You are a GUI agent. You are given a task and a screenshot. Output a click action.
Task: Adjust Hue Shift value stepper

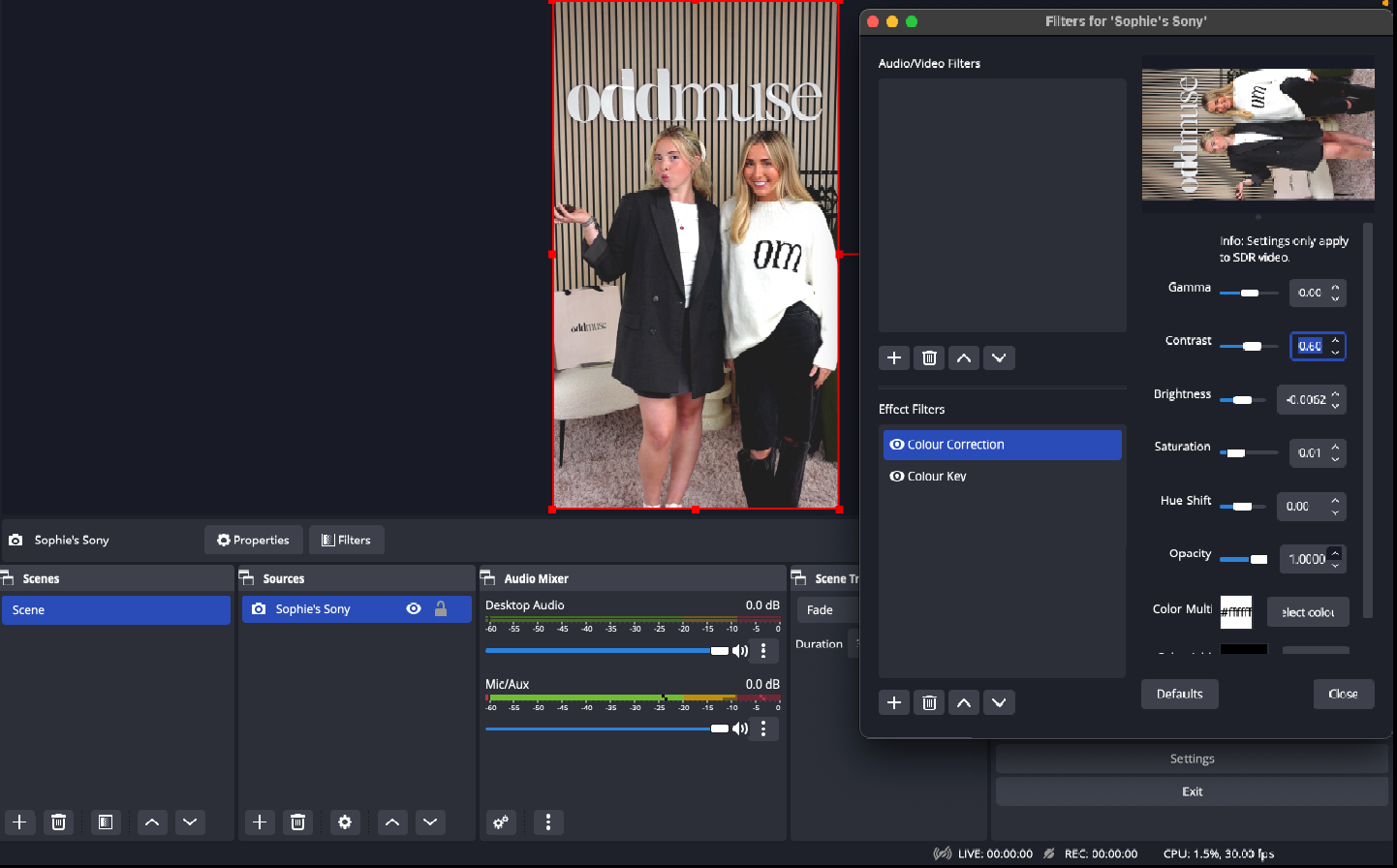[1336, 506]
